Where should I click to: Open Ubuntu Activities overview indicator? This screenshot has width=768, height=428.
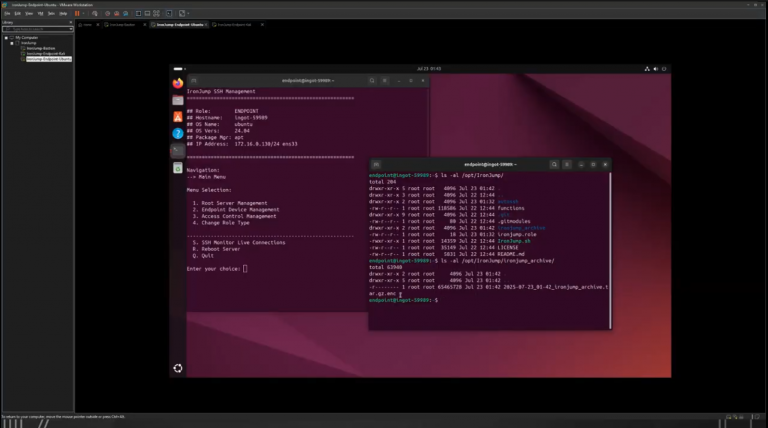tap(179, 69)
